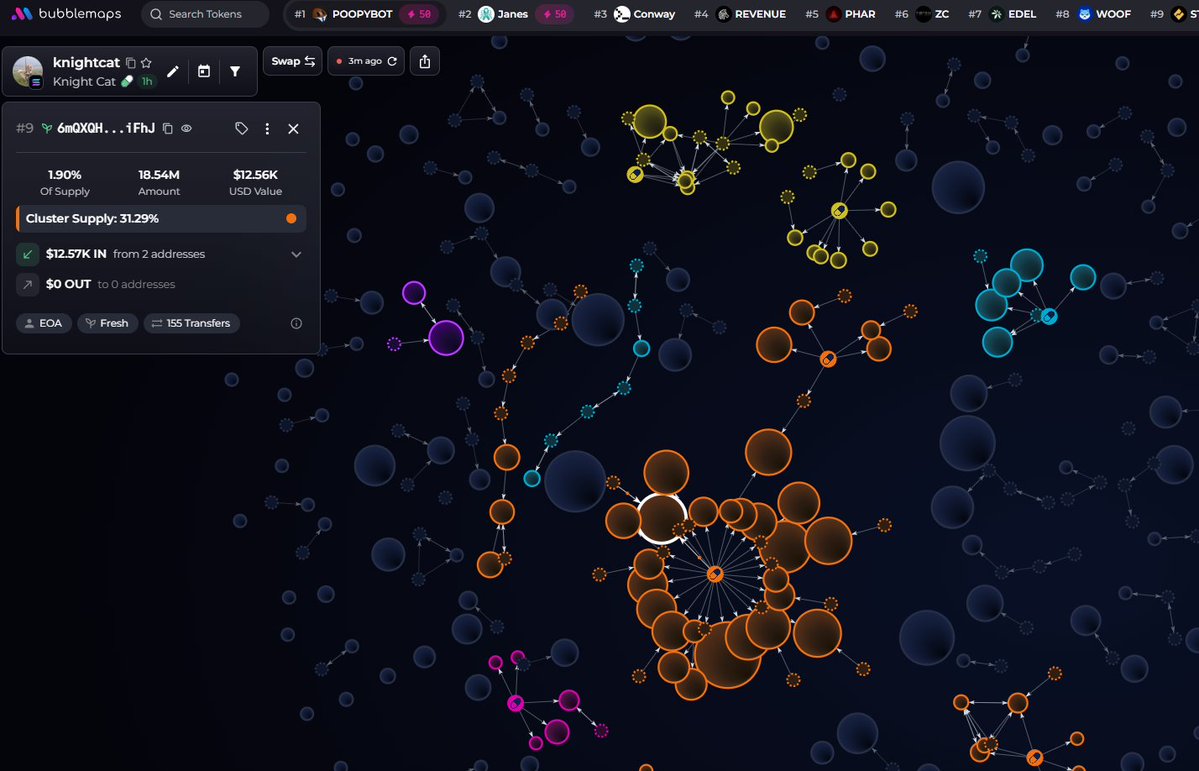Open trending token #2 Janes

[515, 14]
